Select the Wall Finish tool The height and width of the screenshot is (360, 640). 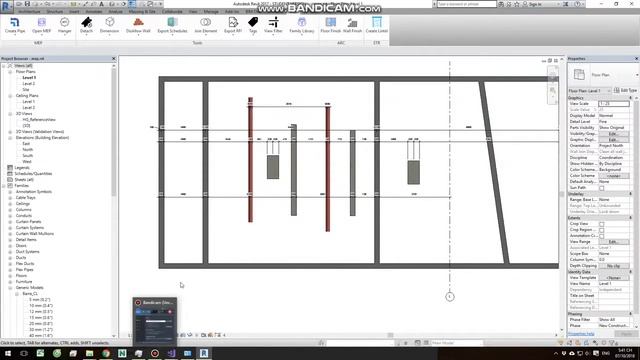(352, 25)
